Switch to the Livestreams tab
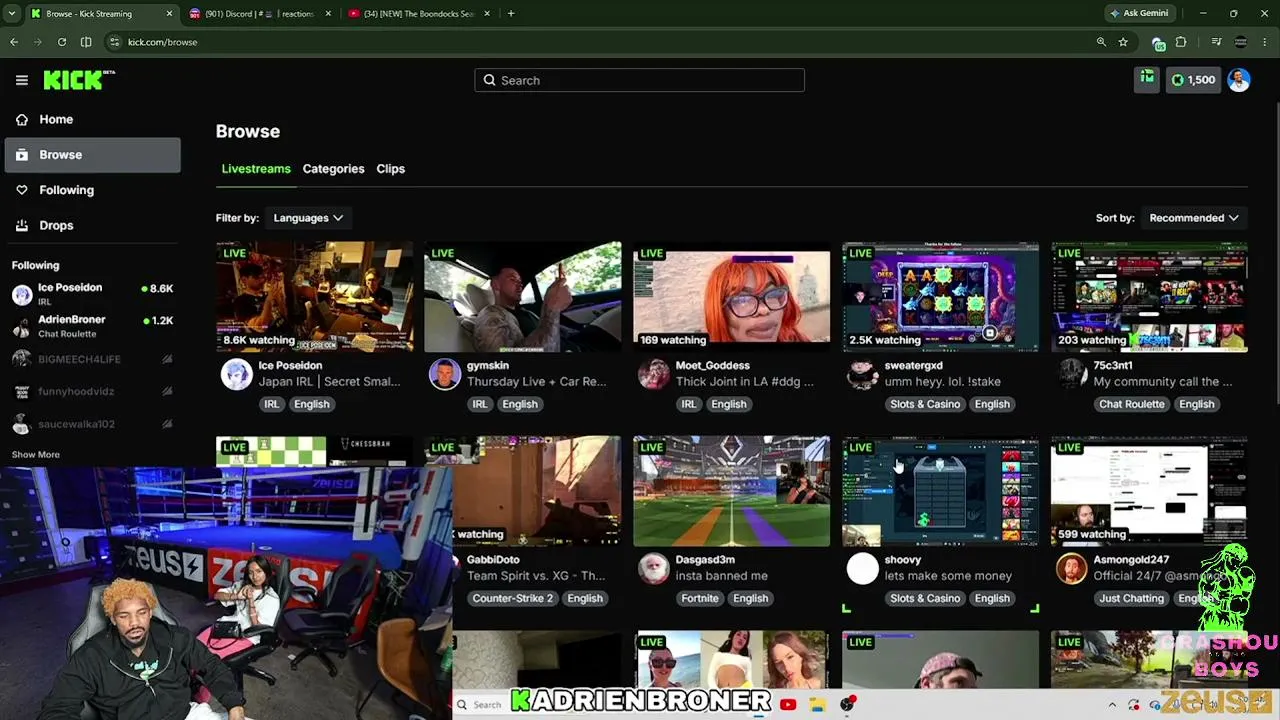 256,169
